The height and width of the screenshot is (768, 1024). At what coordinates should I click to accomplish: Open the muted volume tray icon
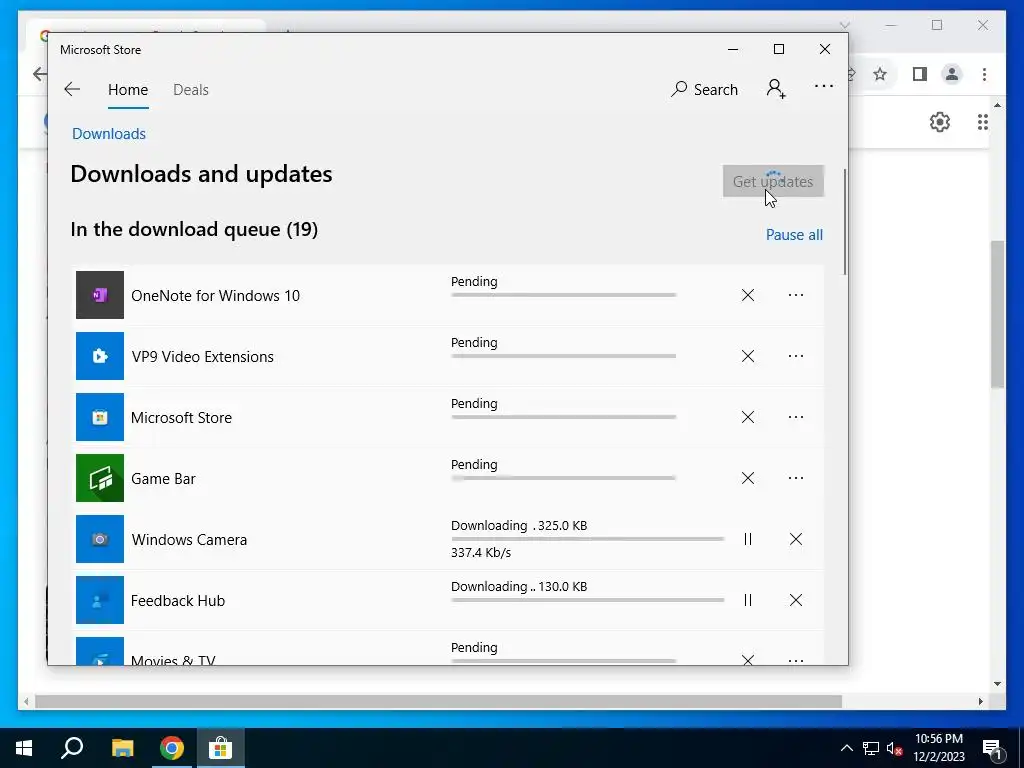pyautogui.click(x=894, y=748)
